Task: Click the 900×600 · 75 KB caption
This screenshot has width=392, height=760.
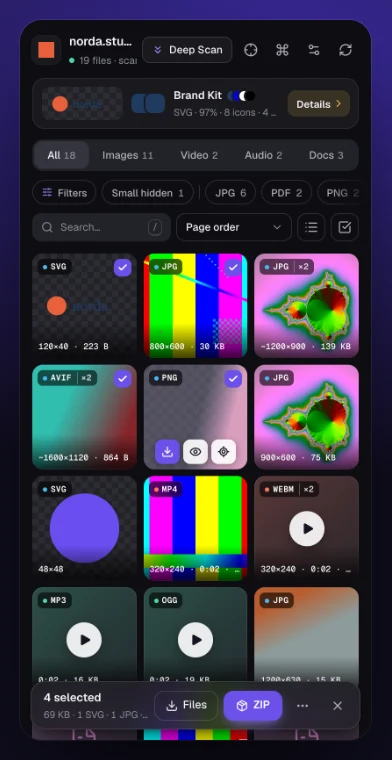Action: point(298,458)
